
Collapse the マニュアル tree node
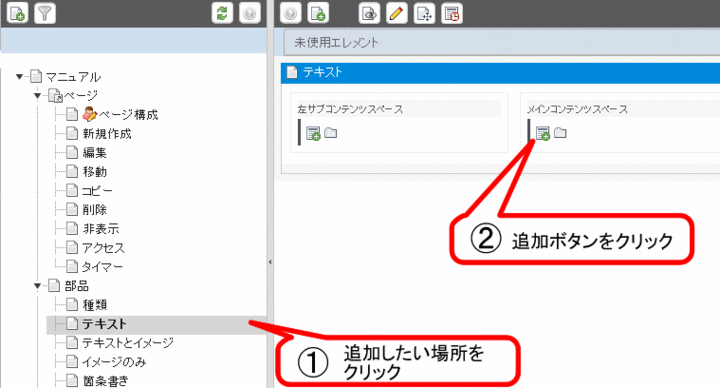tap(19, 77)
